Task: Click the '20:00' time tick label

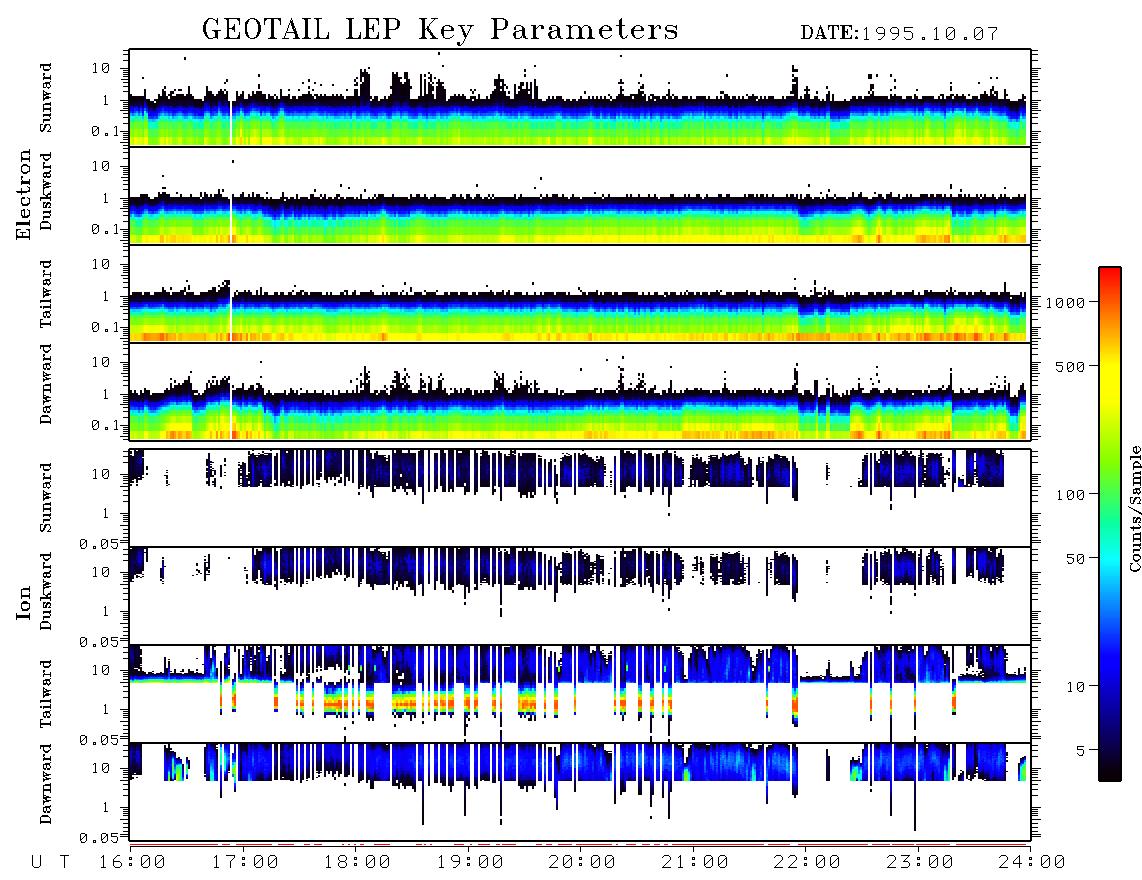Action: pos(582,863)
